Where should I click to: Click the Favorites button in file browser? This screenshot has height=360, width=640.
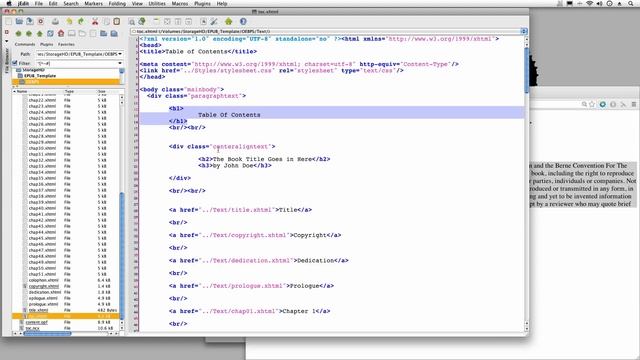tap(66, 44)
